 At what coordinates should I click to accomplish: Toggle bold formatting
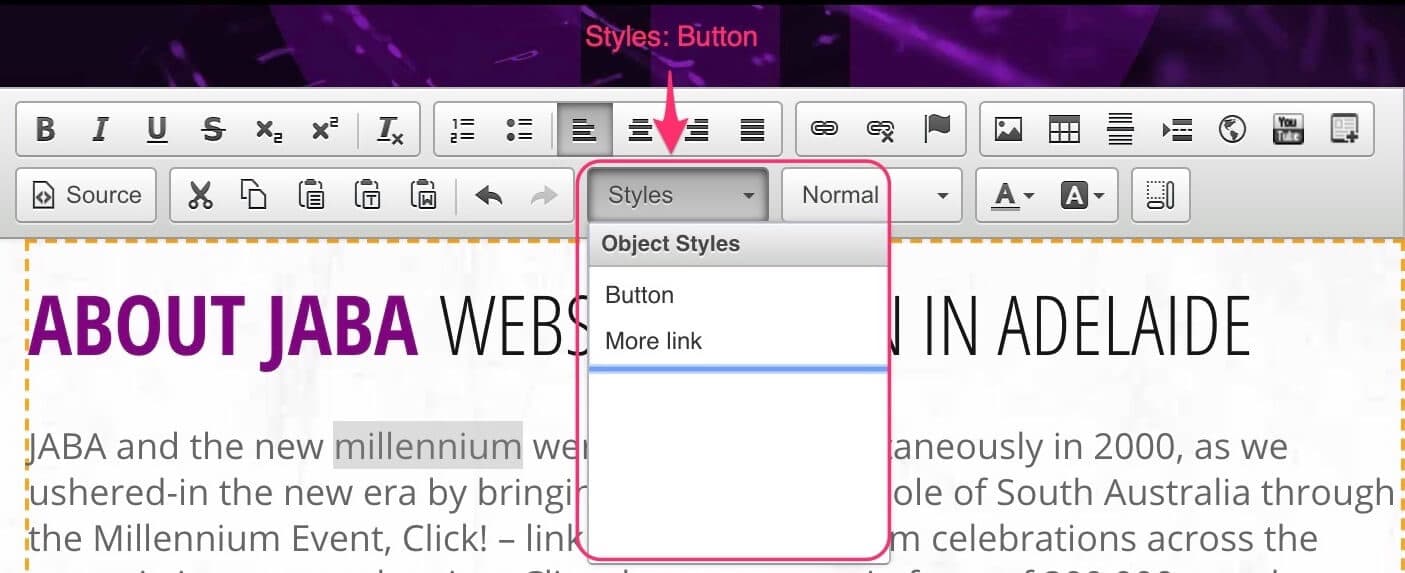coord(45,129)
